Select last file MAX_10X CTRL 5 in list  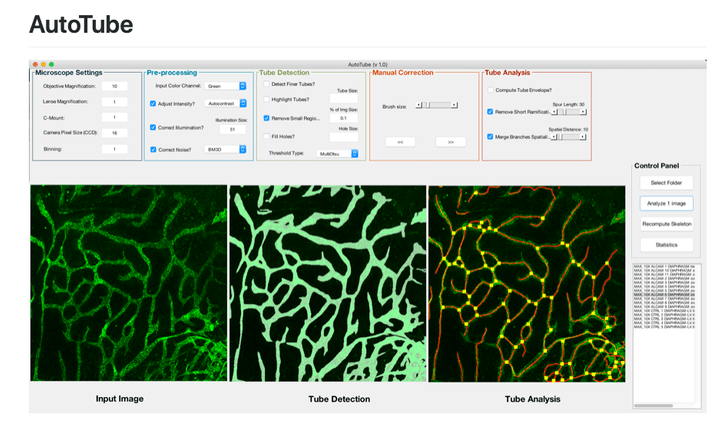click(664, 327)
